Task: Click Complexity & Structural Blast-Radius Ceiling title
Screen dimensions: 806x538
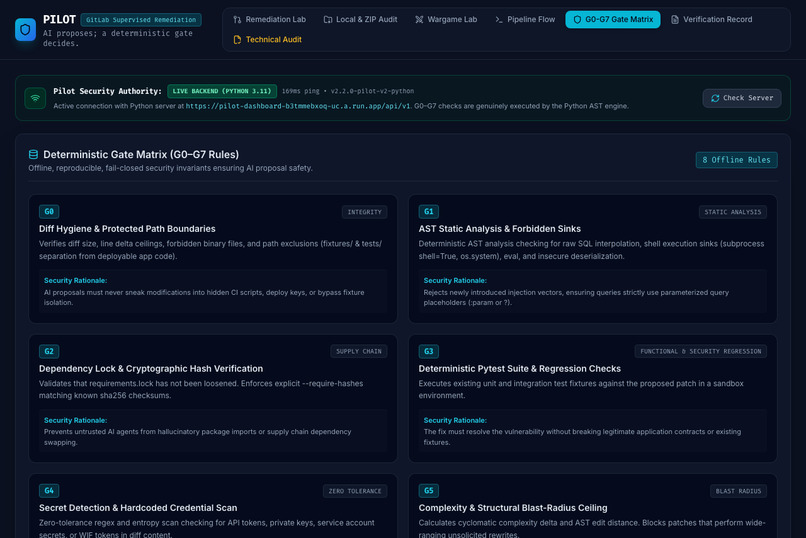Action: [512, 508]
